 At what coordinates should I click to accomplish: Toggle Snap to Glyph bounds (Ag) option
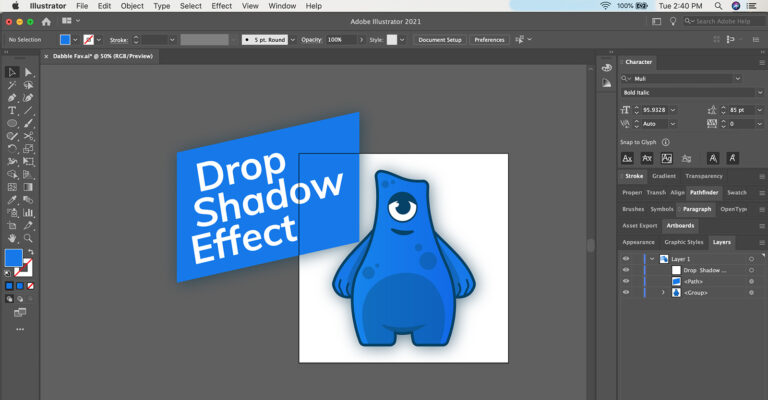tap(667, 158)
